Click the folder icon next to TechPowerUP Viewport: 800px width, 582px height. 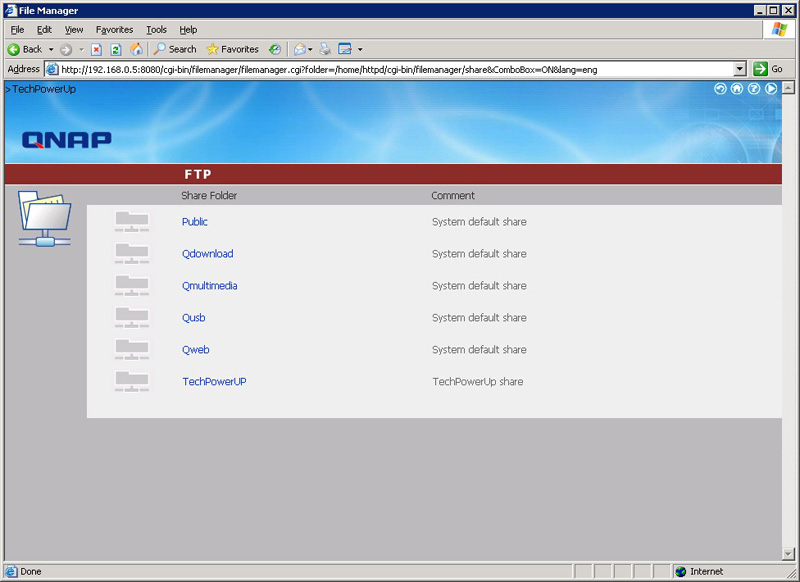(132, 382)
